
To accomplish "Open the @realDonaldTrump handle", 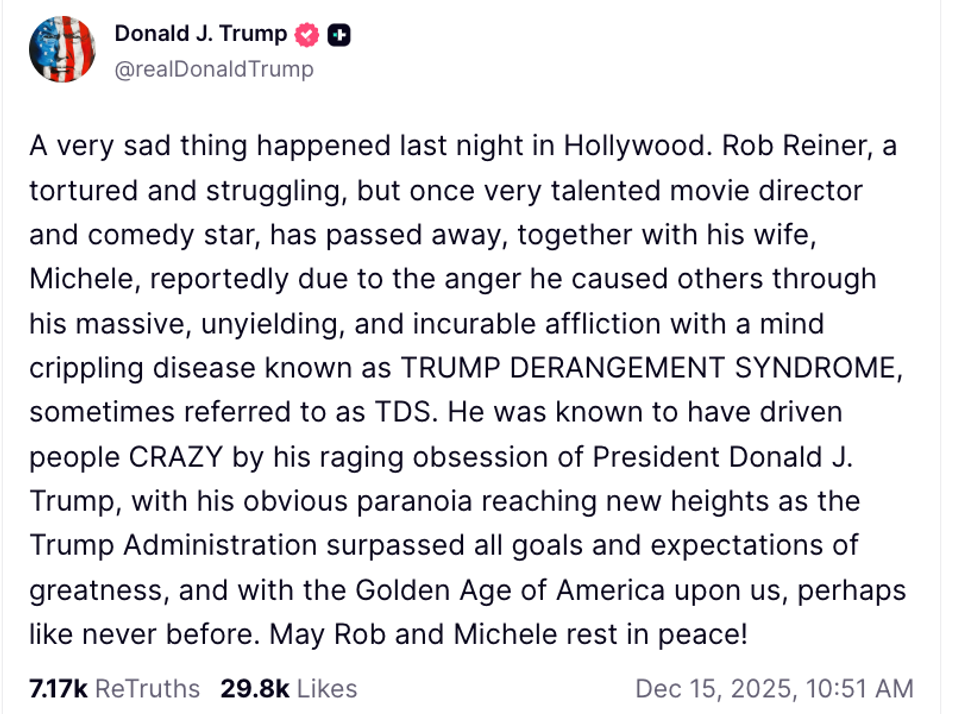I will [213, 70].
